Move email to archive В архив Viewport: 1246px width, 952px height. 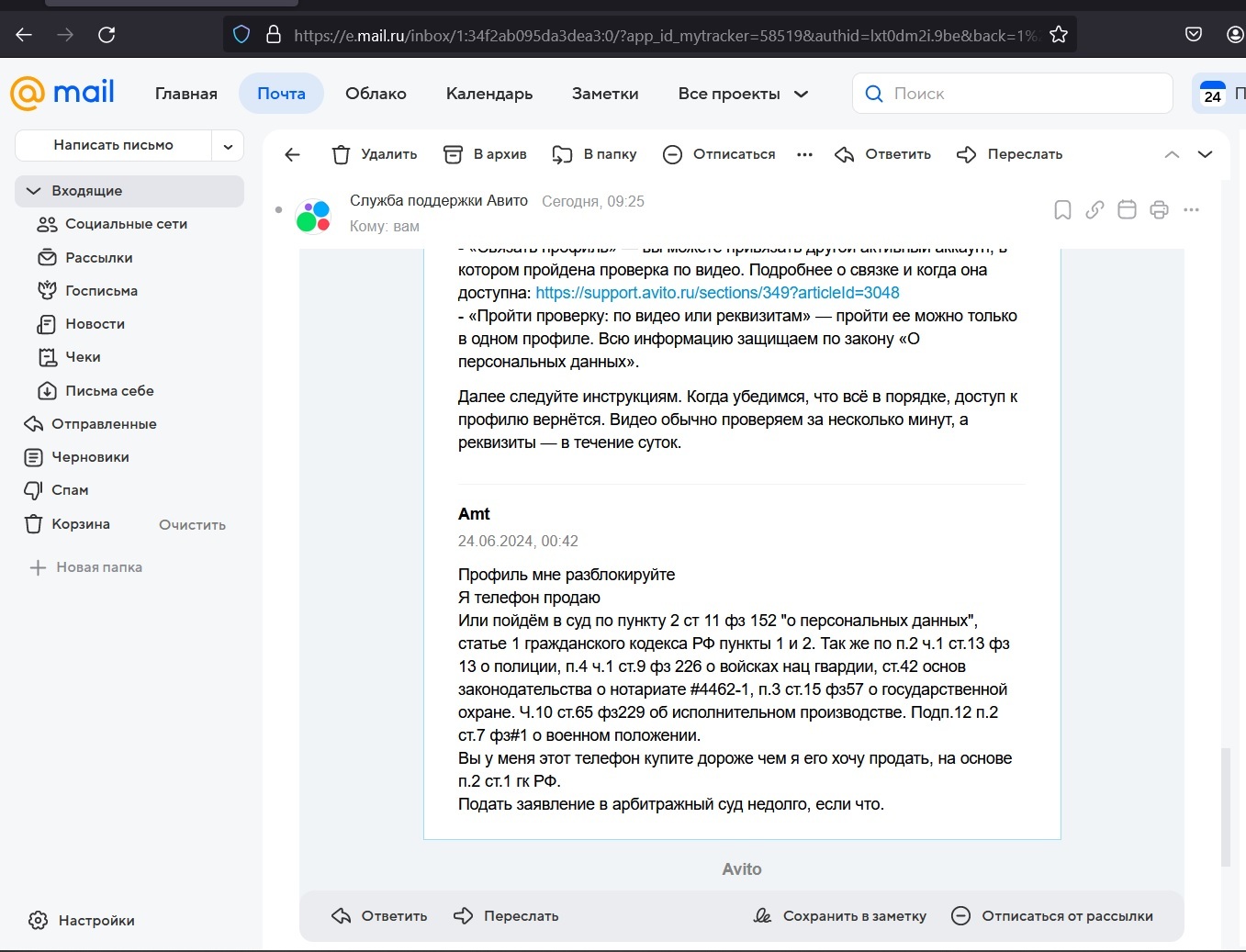click(x=485, y=154)
